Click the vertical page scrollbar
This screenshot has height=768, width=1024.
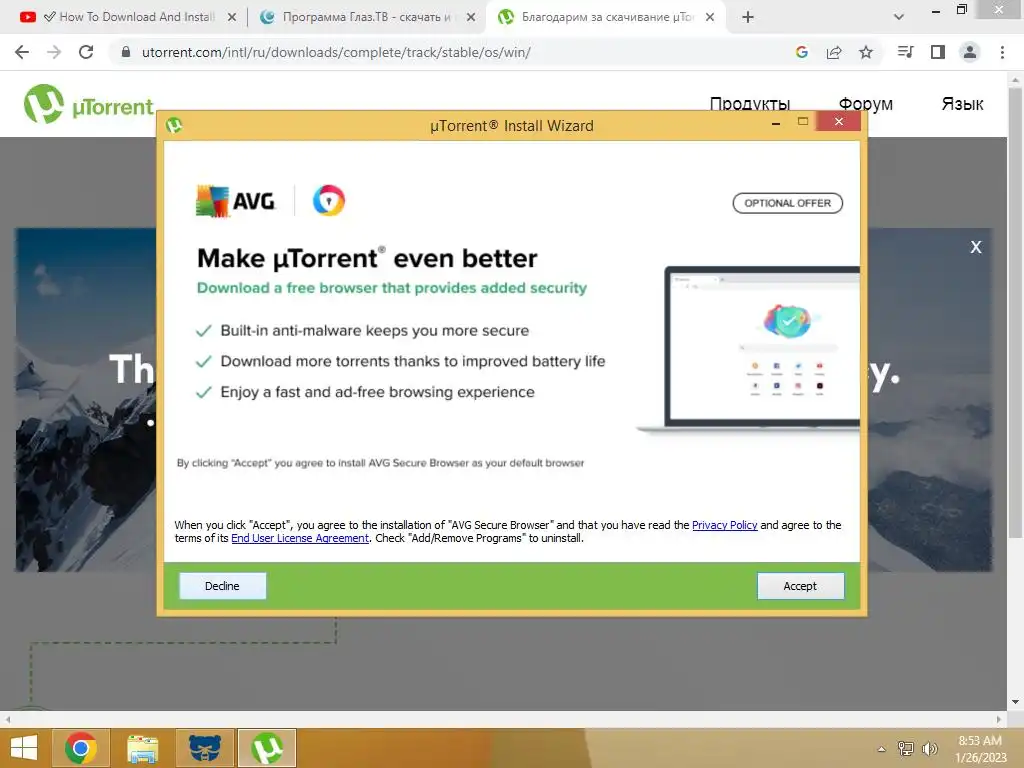[x=1015, y=312]
